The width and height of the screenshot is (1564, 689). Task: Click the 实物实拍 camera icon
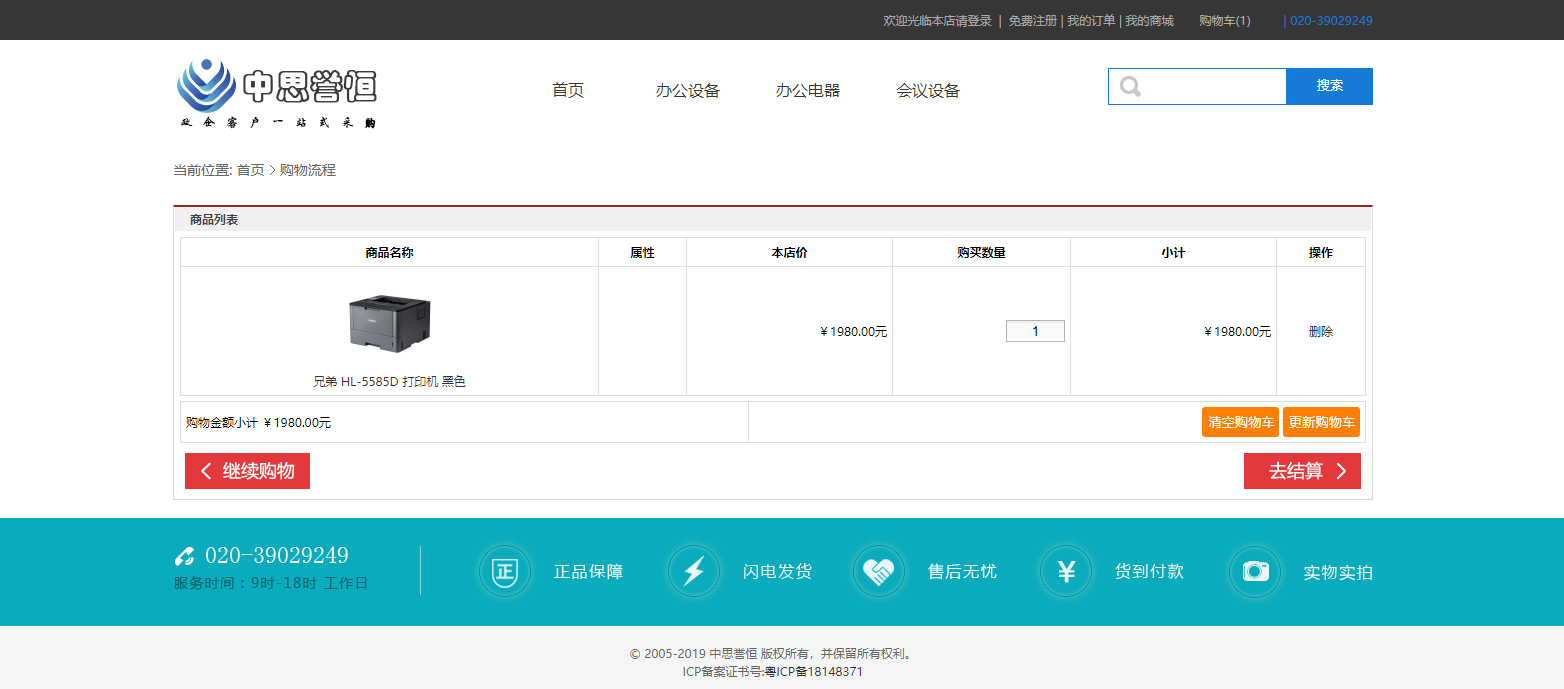click(1254, 572)
